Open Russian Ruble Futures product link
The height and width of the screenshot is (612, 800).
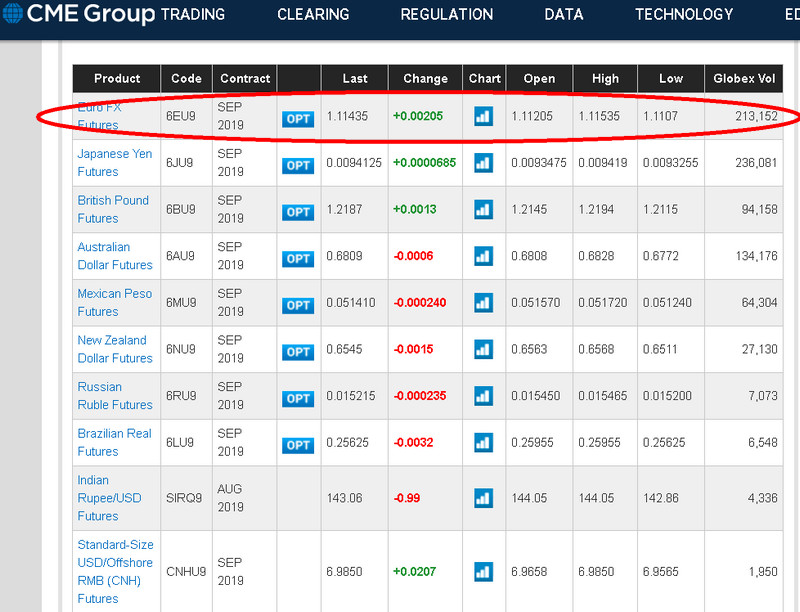(x=115, y=396)
